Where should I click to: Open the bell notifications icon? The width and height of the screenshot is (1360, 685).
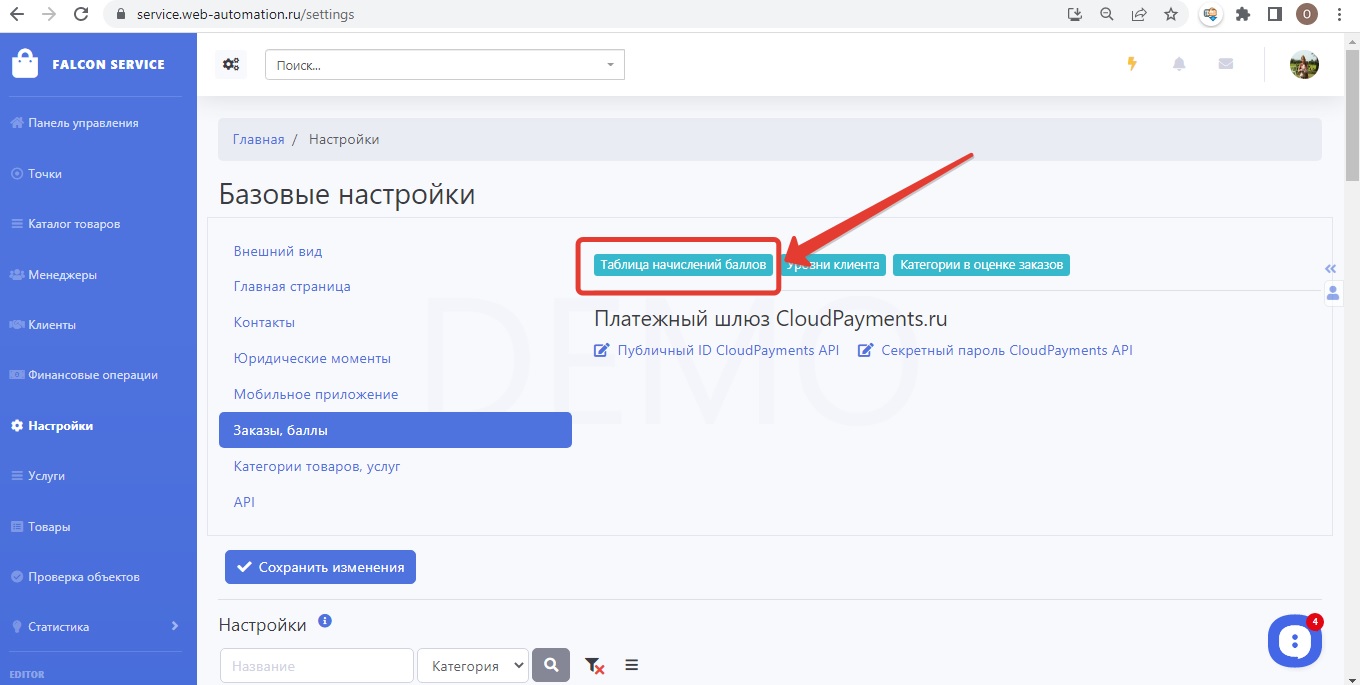(1179, 64)
